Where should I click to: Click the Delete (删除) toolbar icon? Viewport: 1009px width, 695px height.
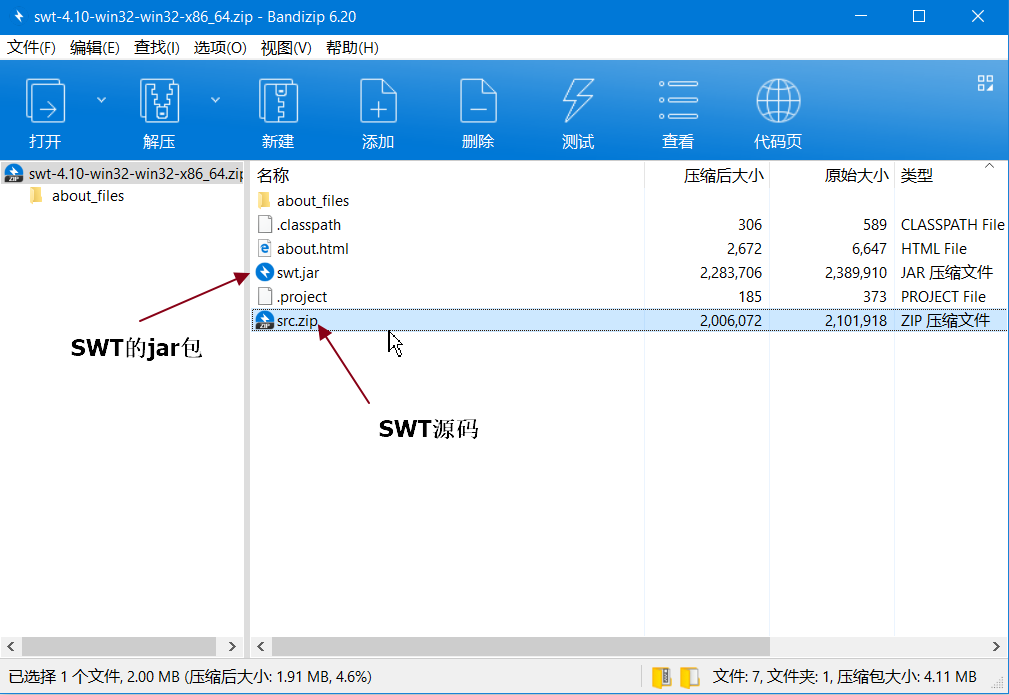point(478,100)
